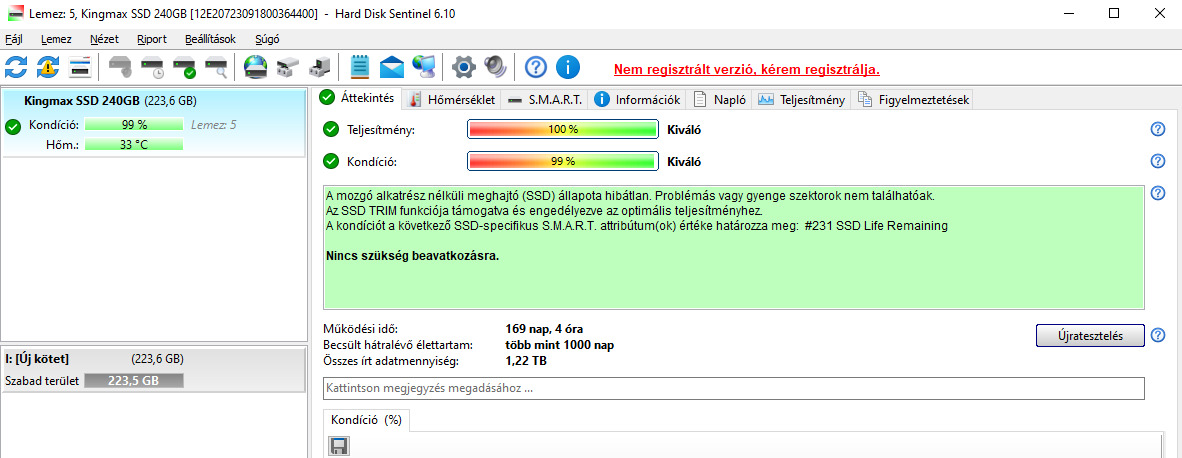Click the hard disk with gray circle icon
1182x458 pixels.
pyautogui.click(x=121, y=67)
